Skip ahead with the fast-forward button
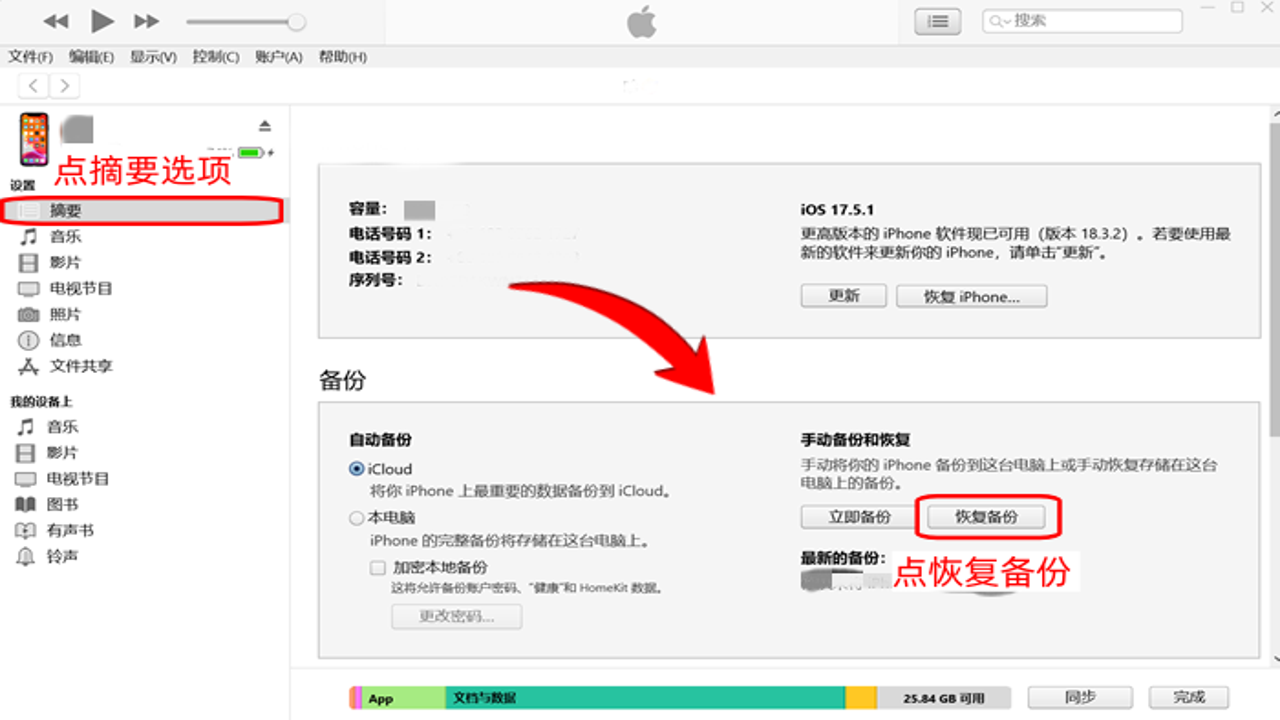The height and width of the screenshot is (720, 1280). 147,21
